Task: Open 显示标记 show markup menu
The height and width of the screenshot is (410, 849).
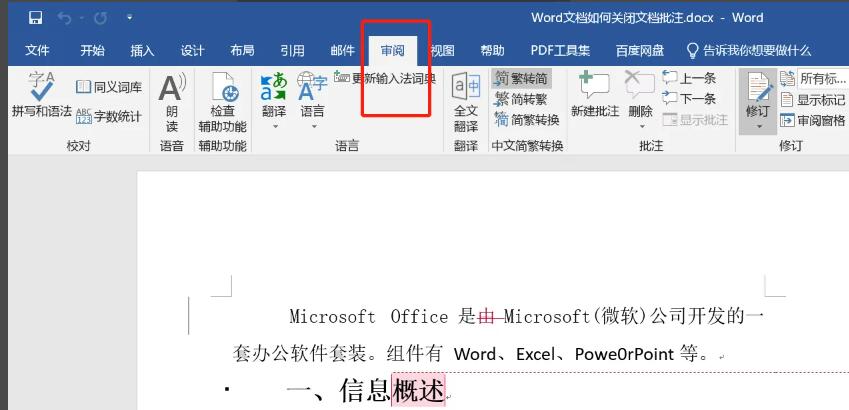Action: [812, 100]
